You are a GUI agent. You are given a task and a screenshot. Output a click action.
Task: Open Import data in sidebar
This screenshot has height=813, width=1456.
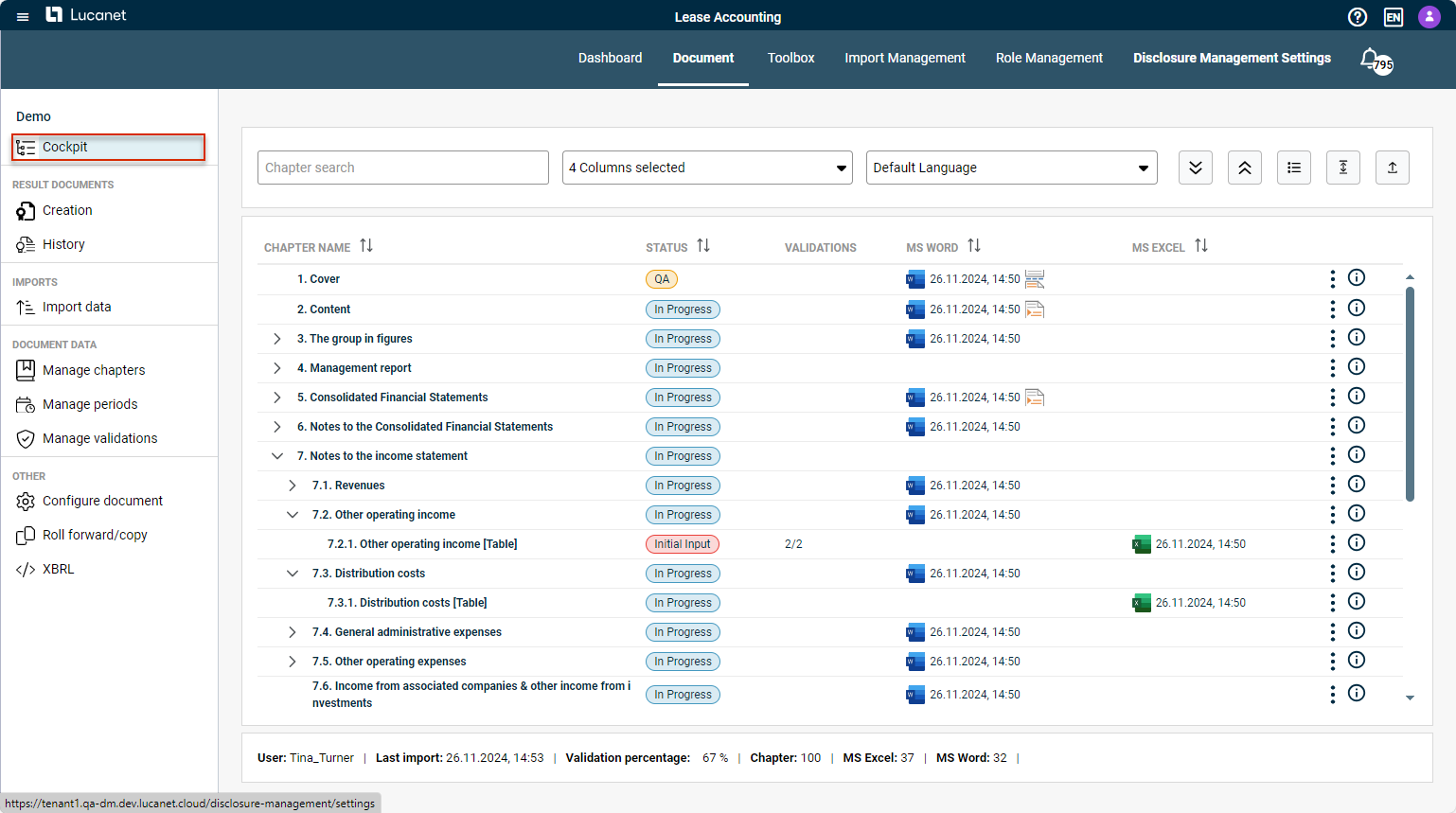(x=77, y=307)
